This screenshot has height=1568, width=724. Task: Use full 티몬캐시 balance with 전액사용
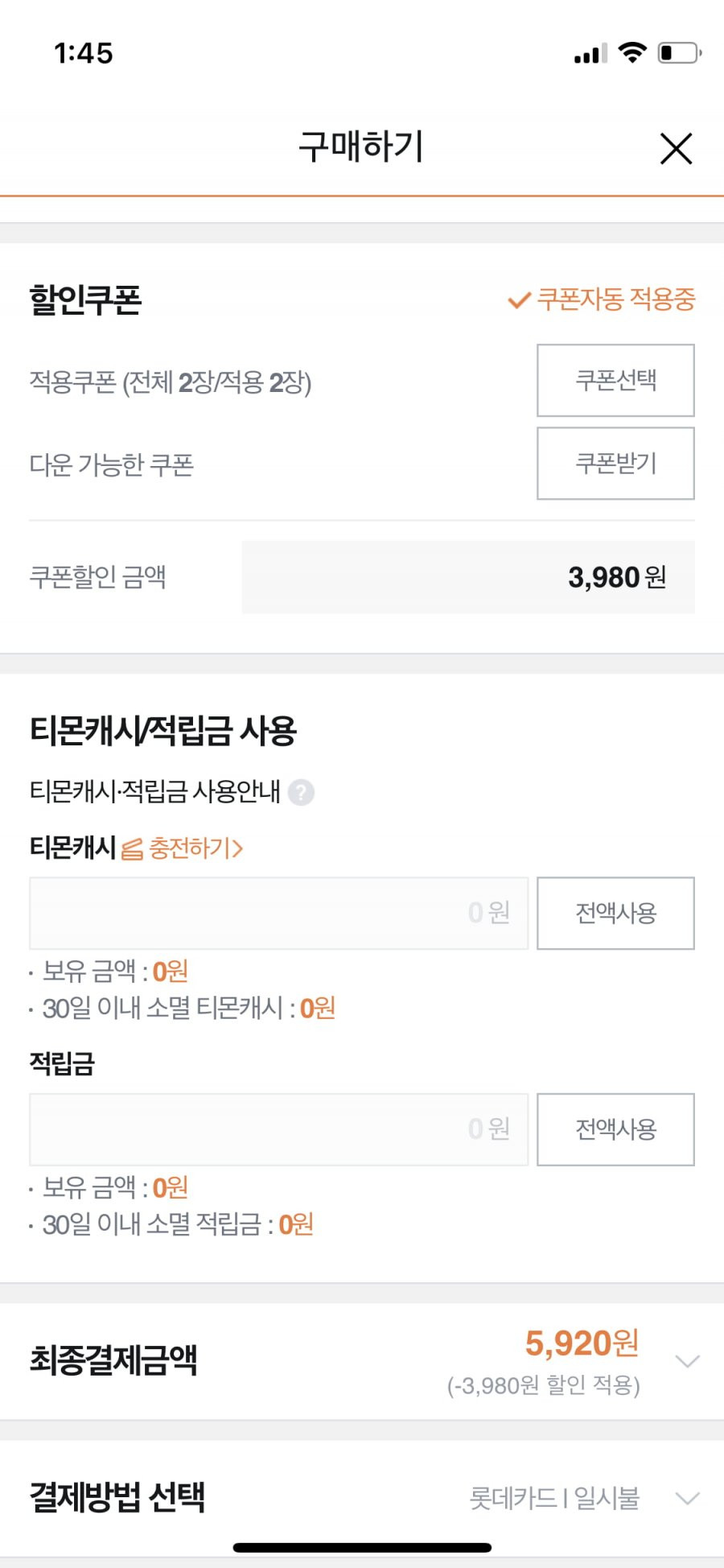(x=615, y=913)
